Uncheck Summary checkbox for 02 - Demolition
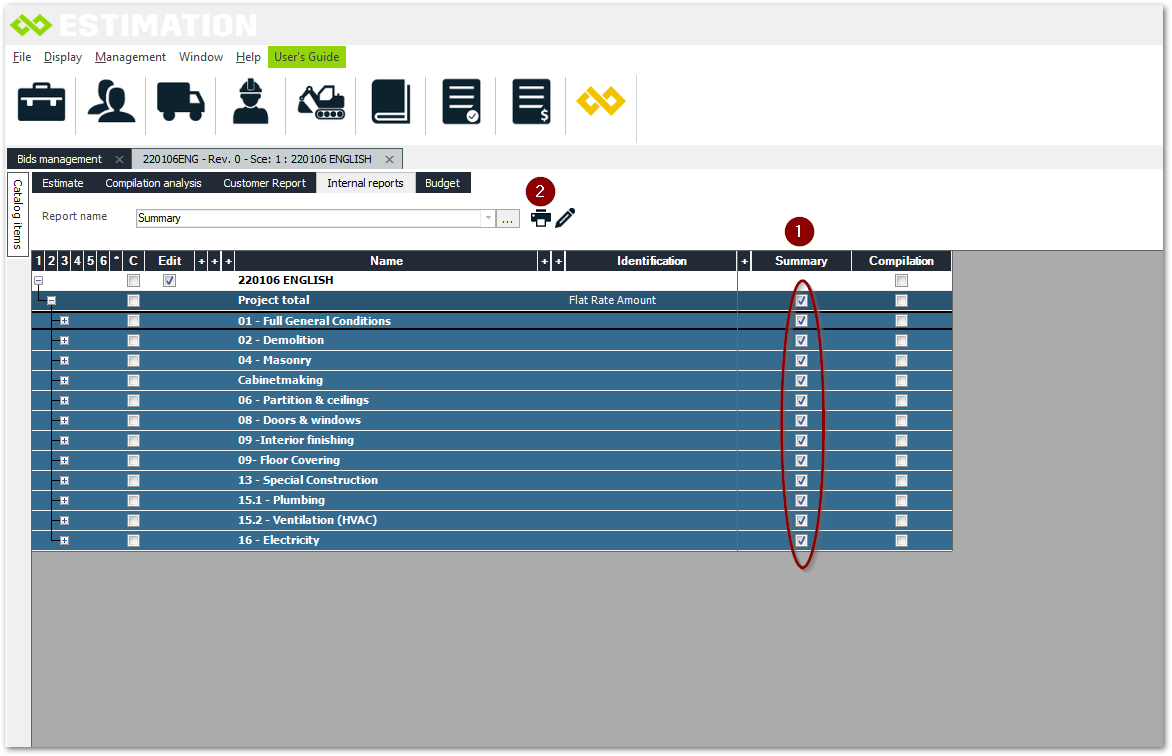The width and height of the screenshot is (1172, 756). (x=801, y=340)
